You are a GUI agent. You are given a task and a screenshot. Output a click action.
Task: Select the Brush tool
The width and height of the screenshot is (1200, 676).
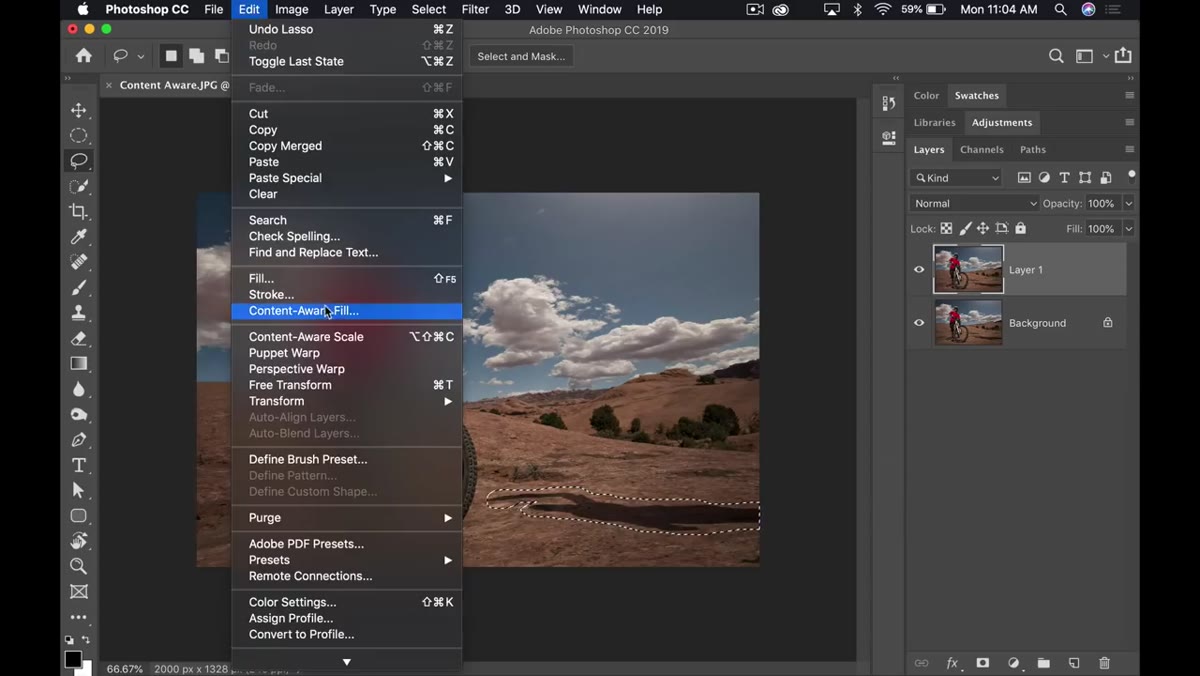[79, 287]
